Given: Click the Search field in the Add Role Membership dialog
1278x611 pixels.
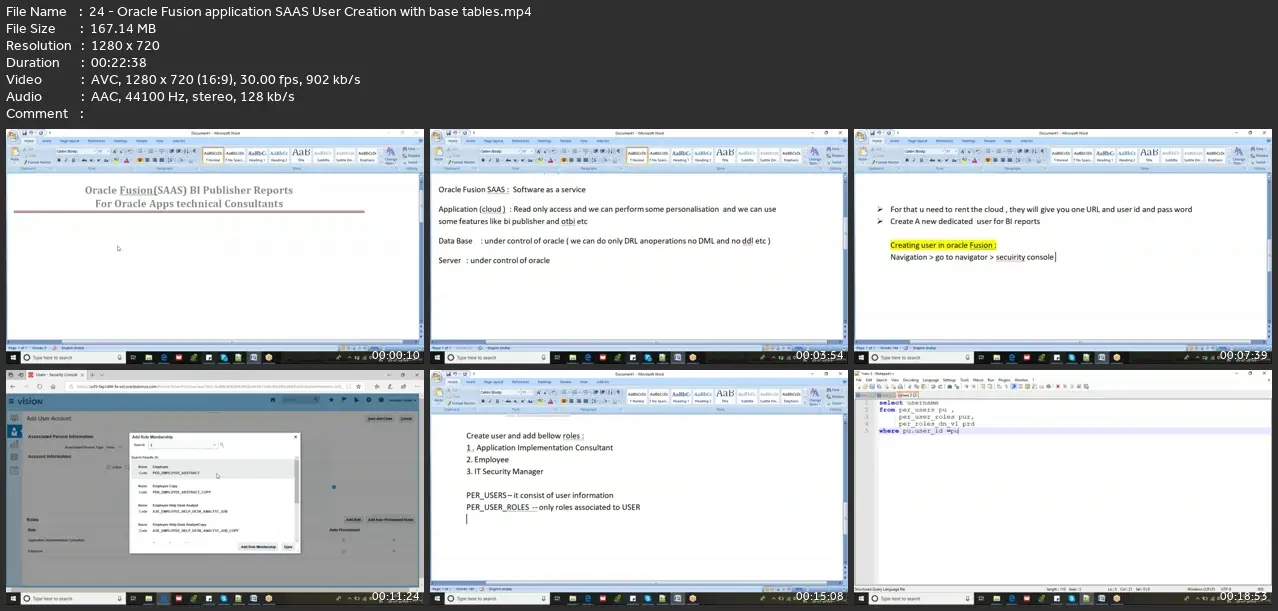Looking at the screenshot, I should (x=181, y=445).
